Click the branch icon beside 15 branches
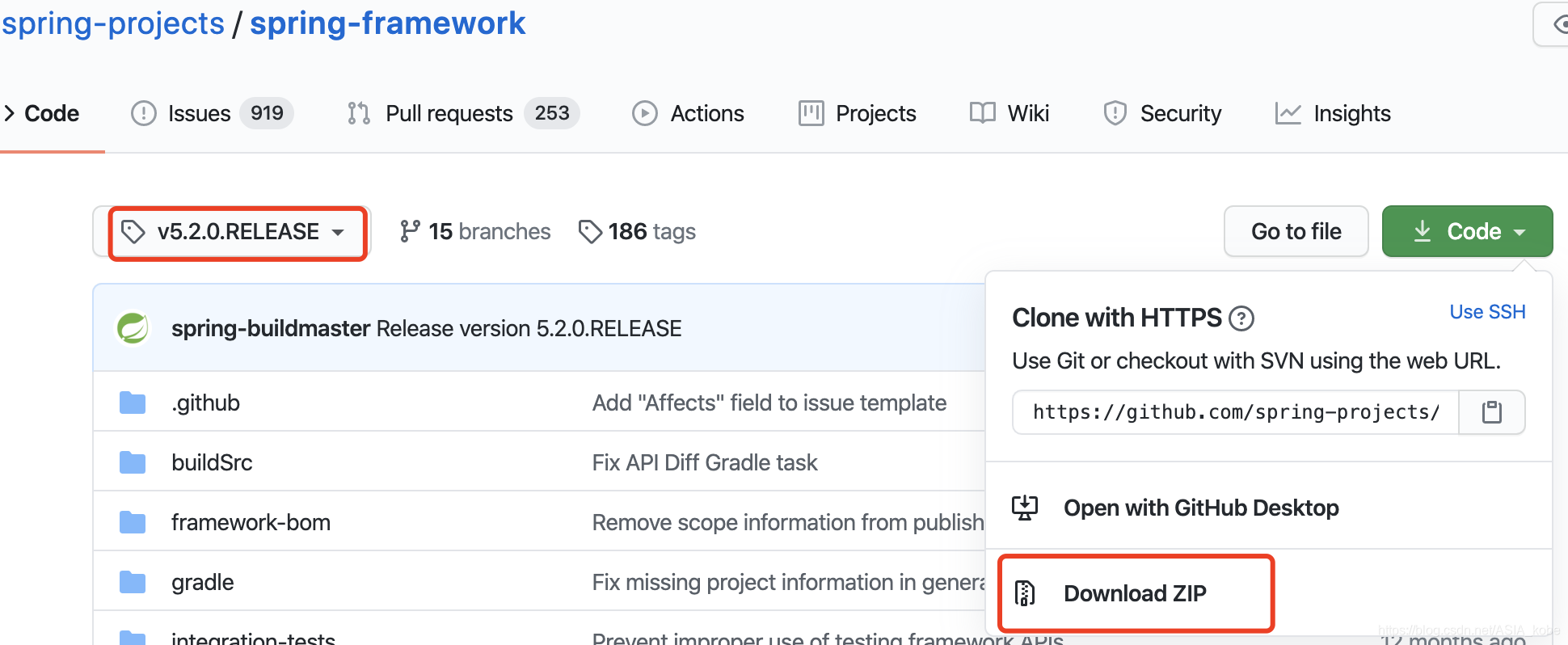Screen dimensions: 1568x645 (410, 232)
